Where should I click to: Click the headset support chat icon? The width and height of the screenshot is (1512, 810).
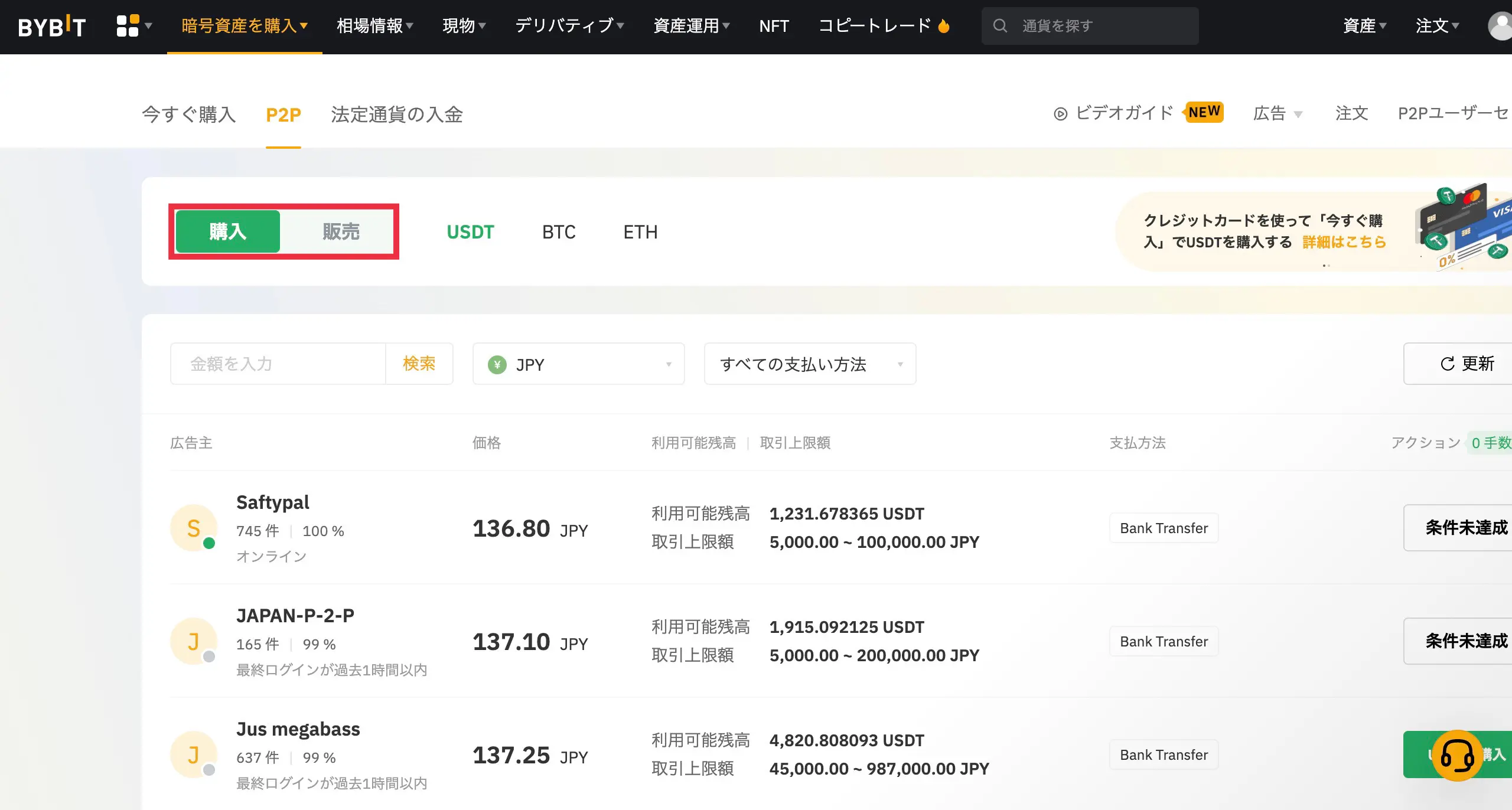coord(1457,755)
